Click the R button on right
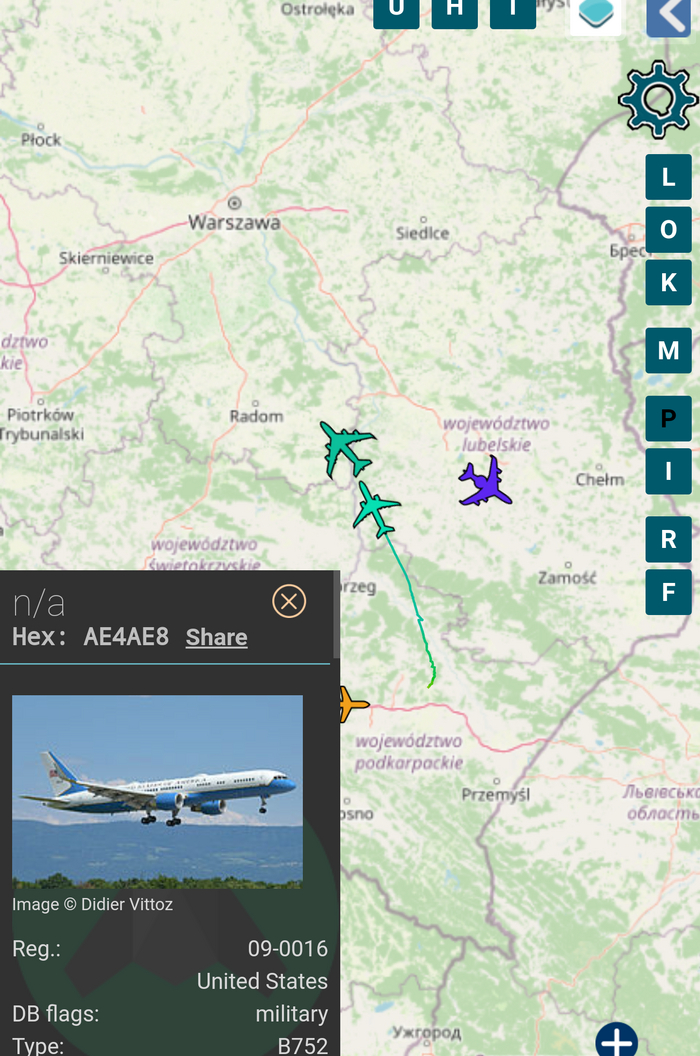 [668, 539]
